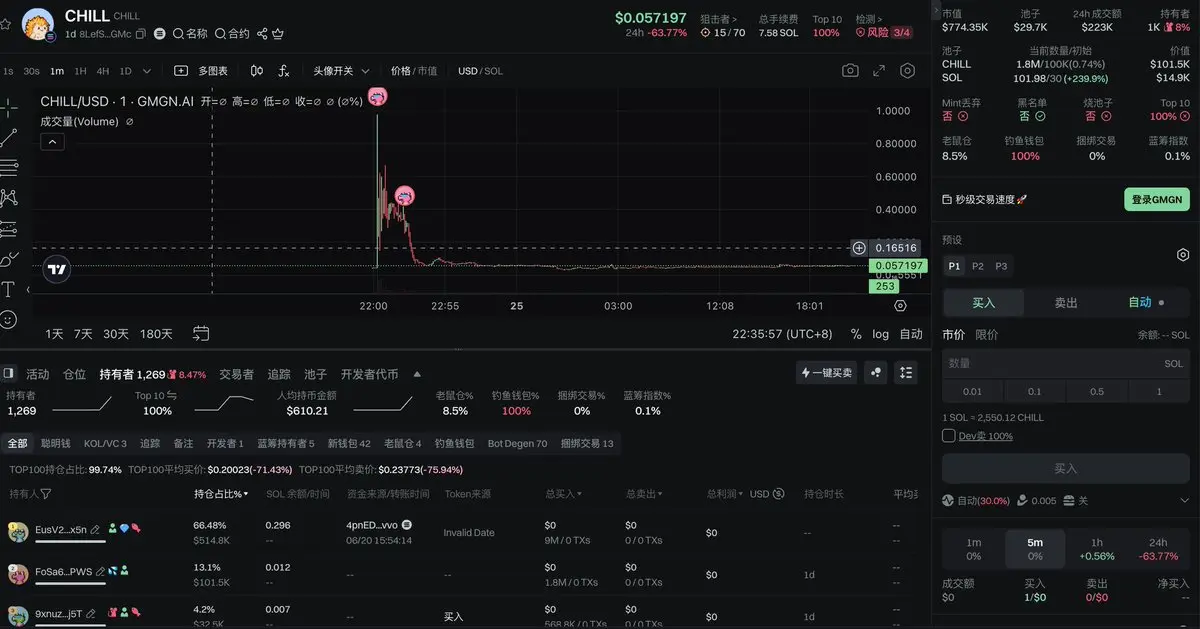Select the trend line drawing tool

pos(9,138)
